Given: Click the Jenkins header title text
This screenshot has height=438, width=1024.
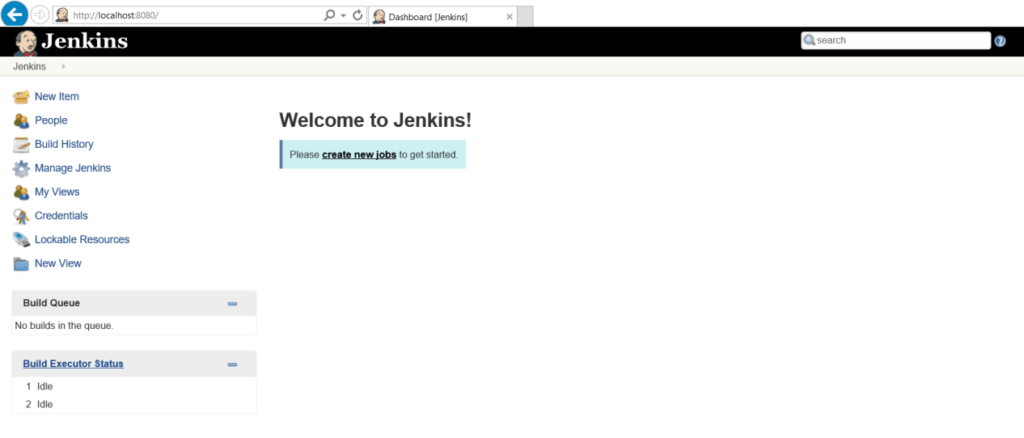Looking at the screenshot, I should 85,41.
